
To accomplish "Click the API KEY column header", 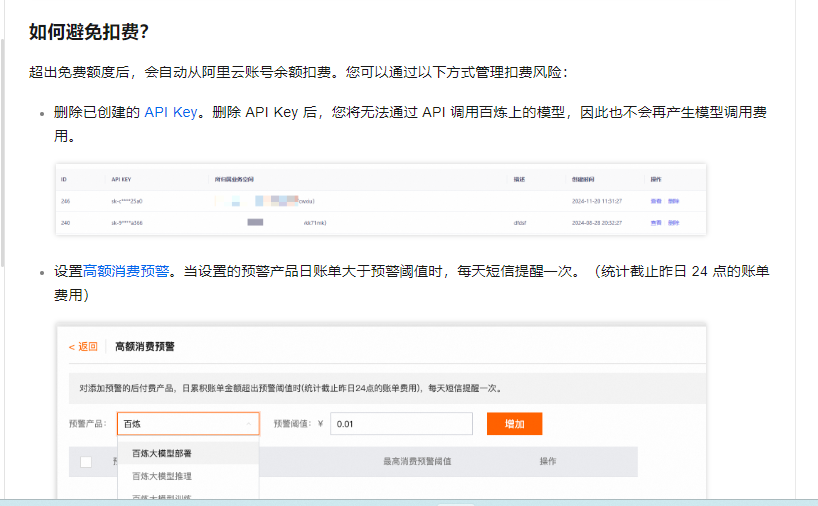I will click(x=122, y=179).
